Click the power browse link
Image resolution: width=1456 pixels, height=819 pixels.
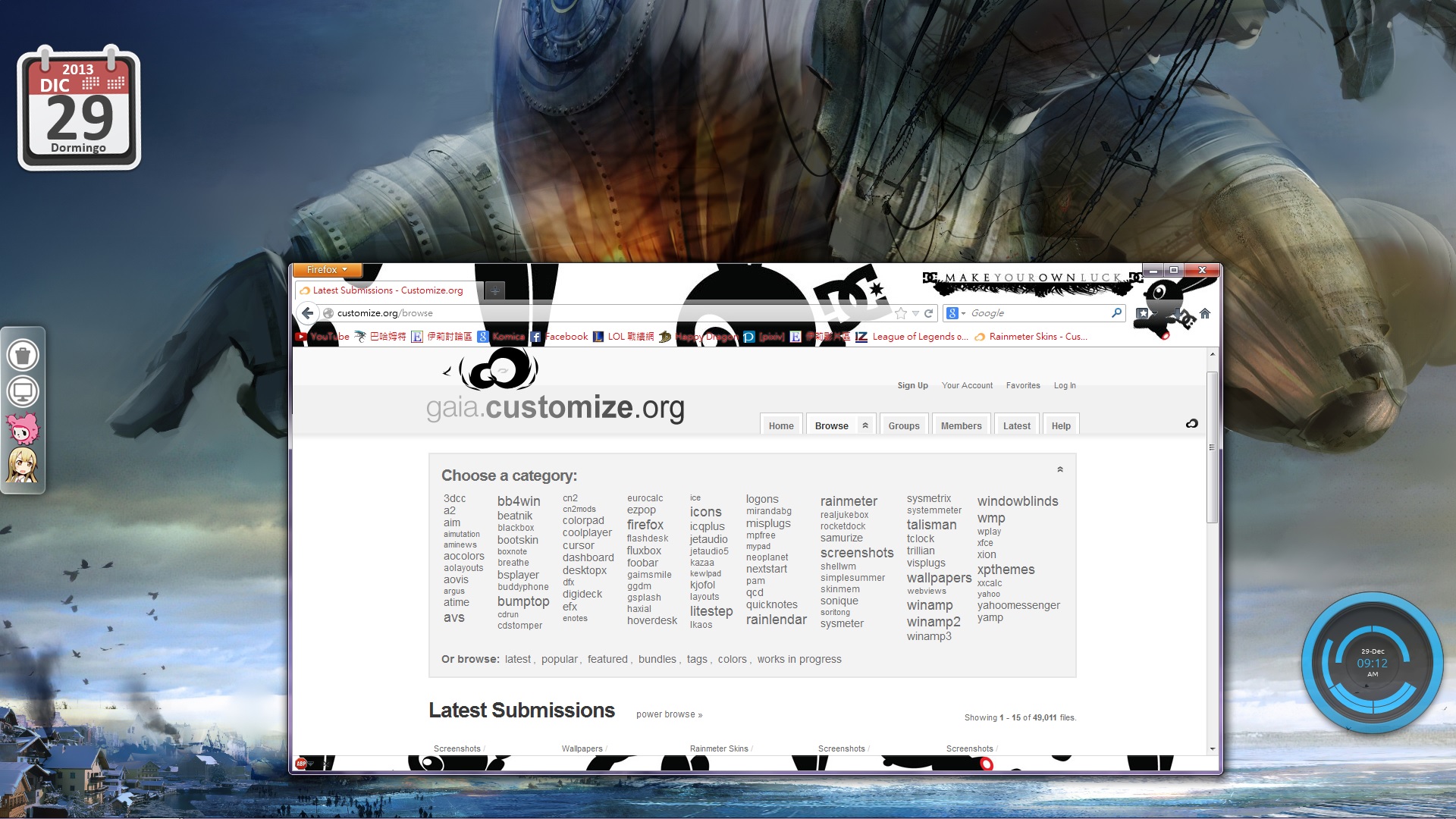(669, 714)
